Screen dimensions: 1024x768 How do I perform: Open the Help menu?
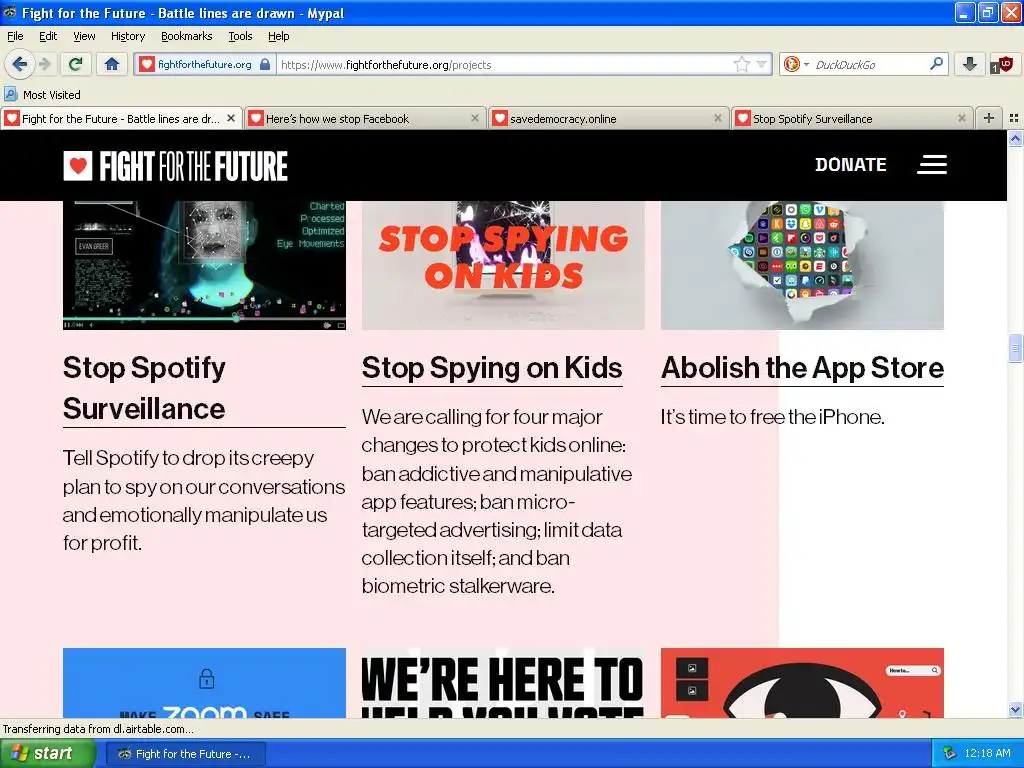click(x=279, y=36)
